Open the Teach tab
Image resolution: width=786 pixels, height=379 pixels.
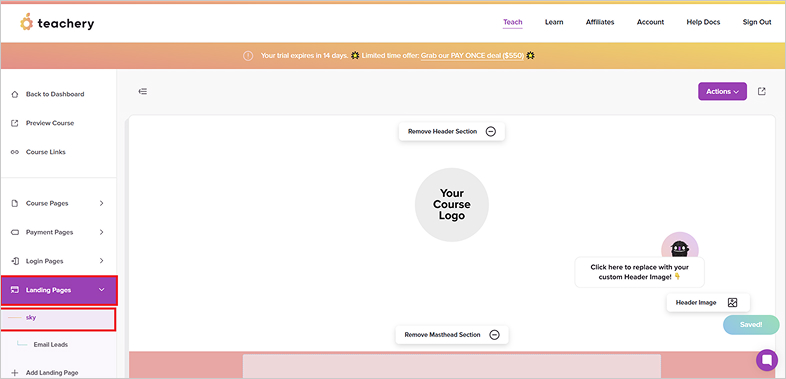tap(513, 22)
